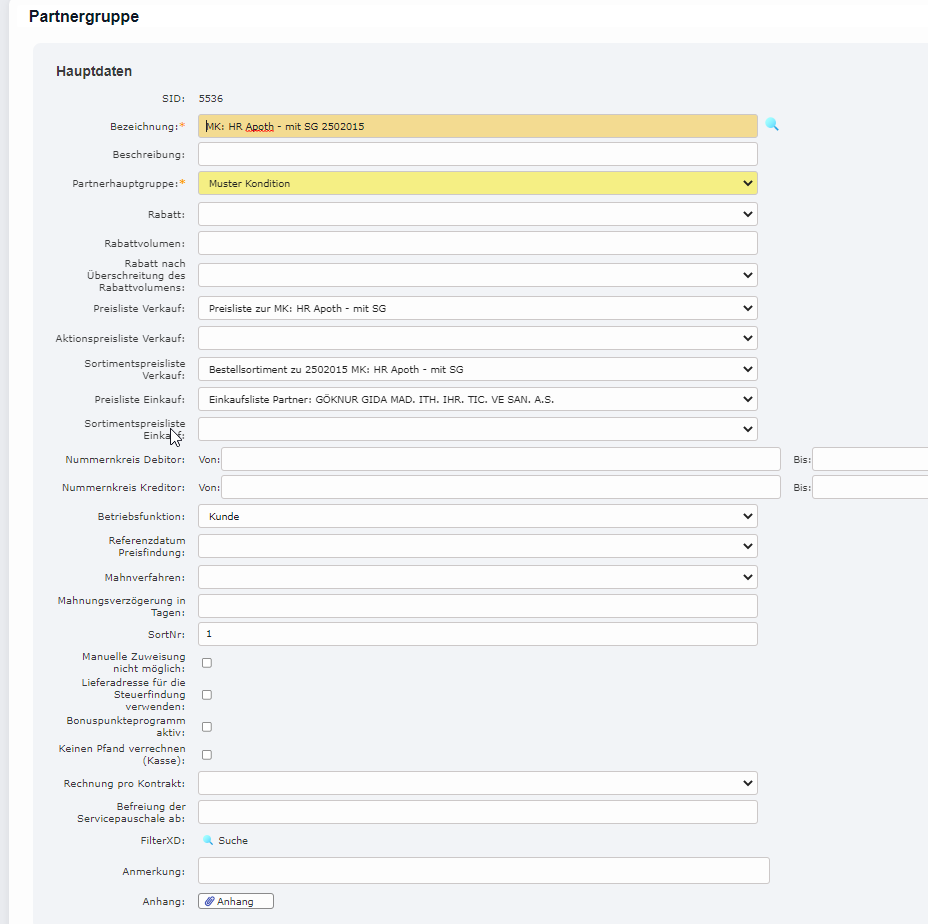The height and width of the screenshot is (924, 928).
Task: Click the Suche link beside FilterXD
Action: [x=233, y=841]
